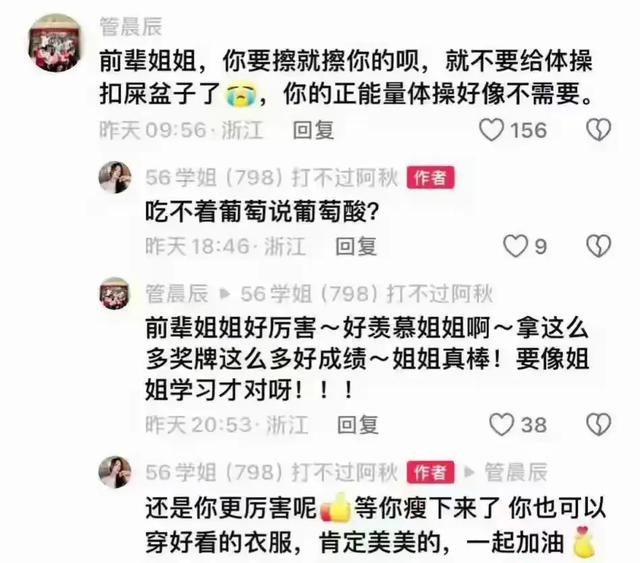
Task: Reply to the comment posted 昨天18:46
Action: 356,246
